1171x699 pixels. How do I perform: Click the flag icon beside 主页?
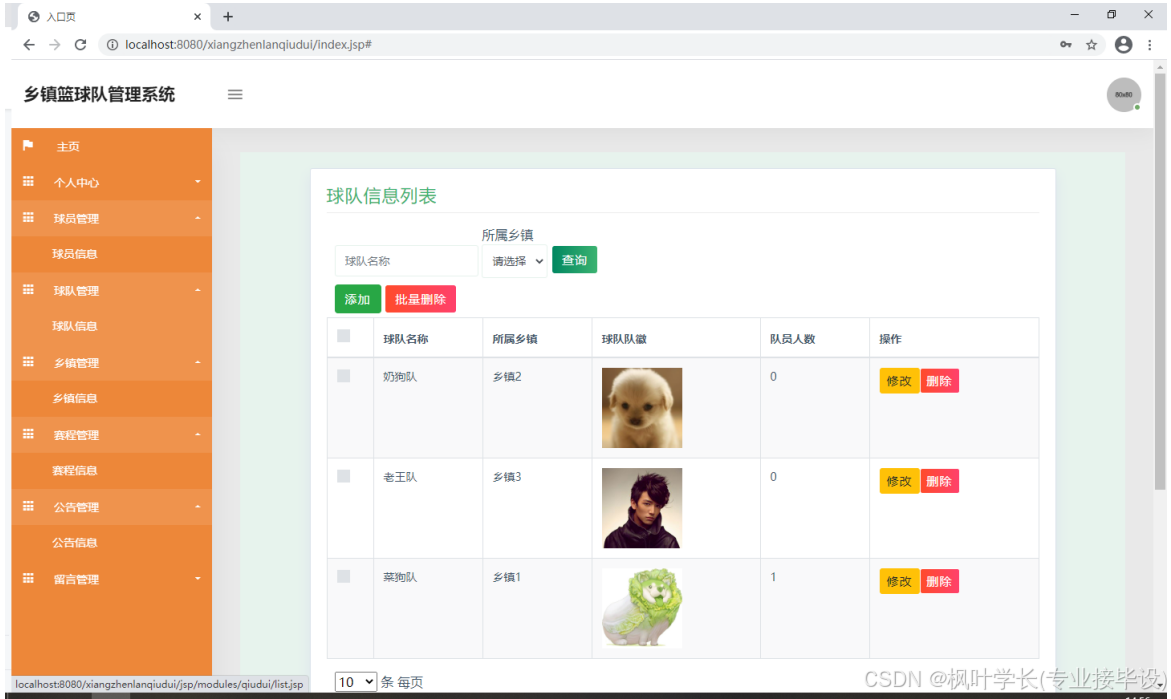28,146
